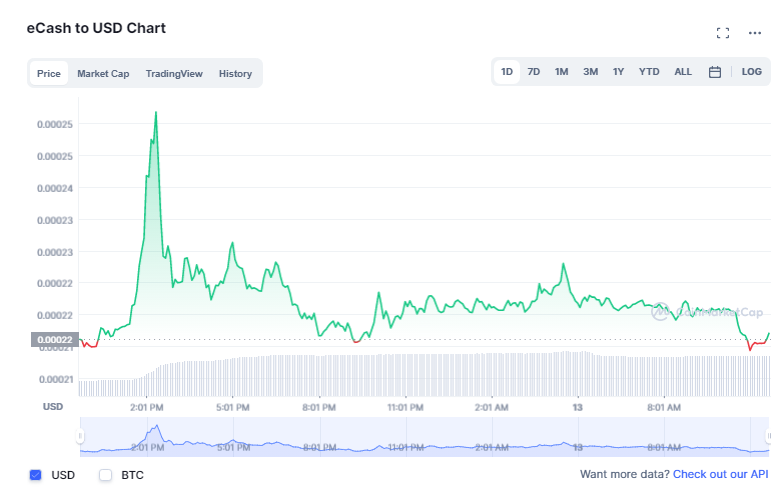The image size is (784, 500).
Task: Select the 3M time range
Action: point(590,72)
